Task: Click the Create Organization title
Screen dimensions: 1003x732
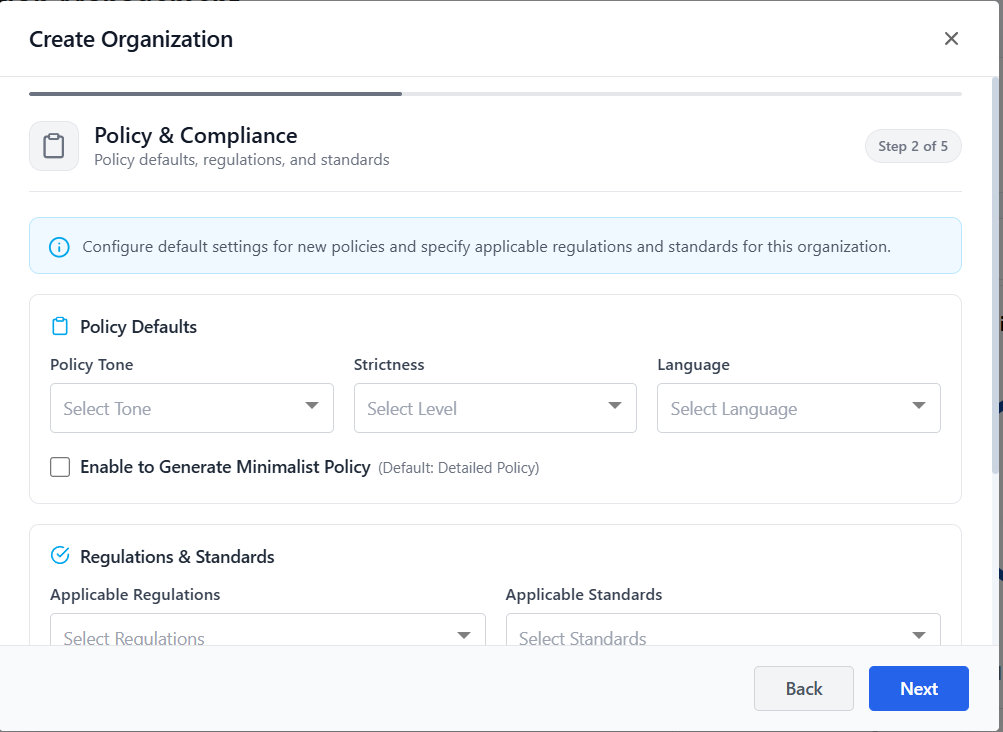Action: pyautogui.click(x=131, y=40)
